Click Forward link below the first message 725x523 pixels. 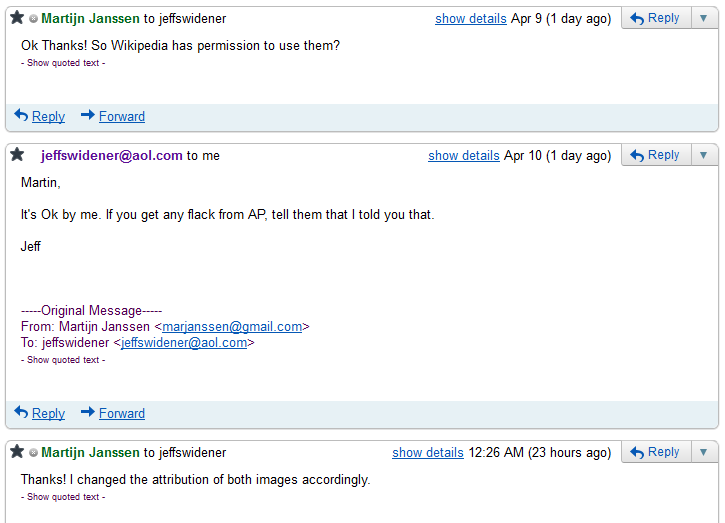[121, 117]
